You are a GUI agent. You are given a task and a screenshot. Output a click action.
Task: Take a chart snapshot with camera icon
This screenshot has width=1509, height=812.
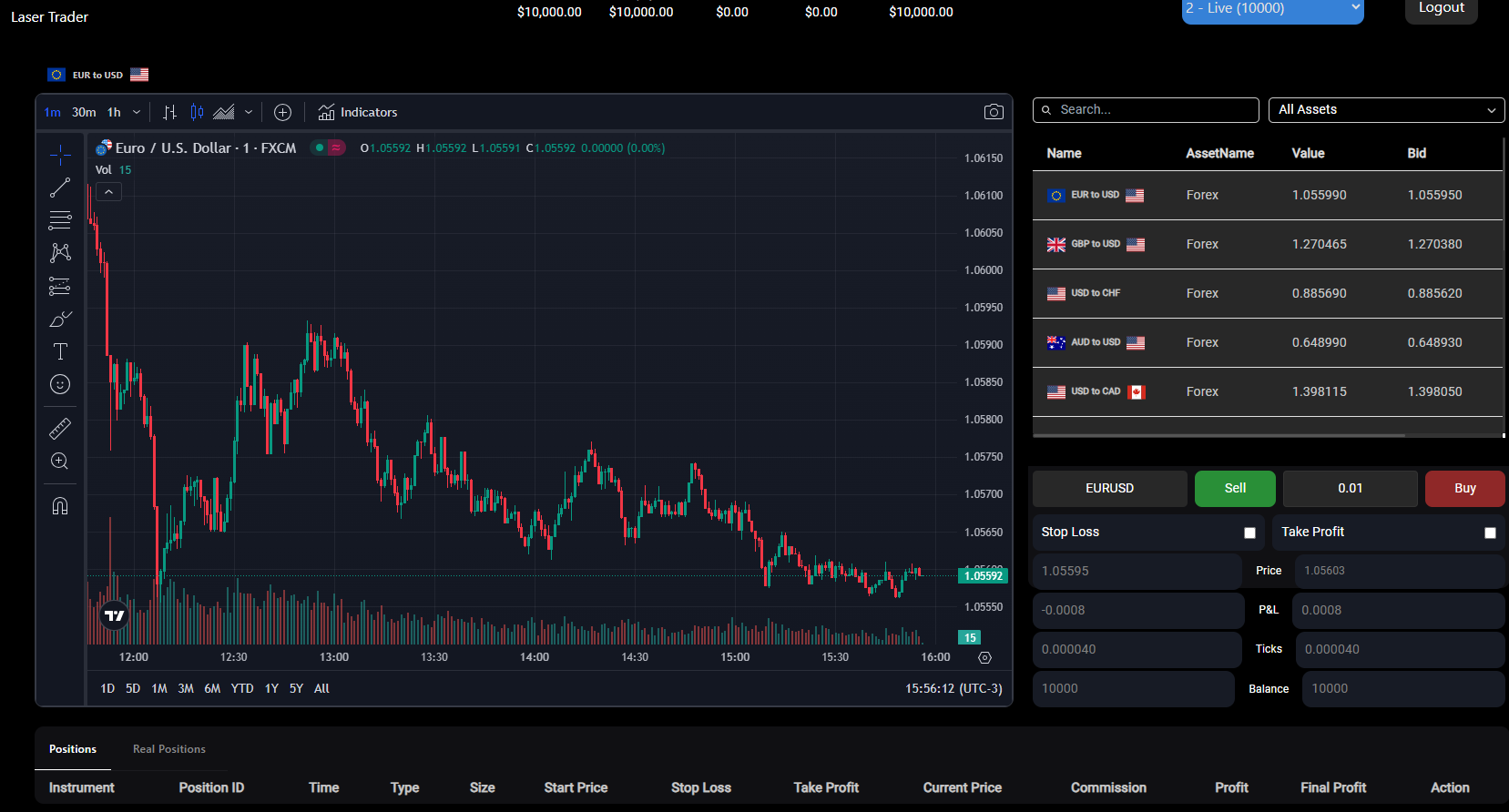994,112
